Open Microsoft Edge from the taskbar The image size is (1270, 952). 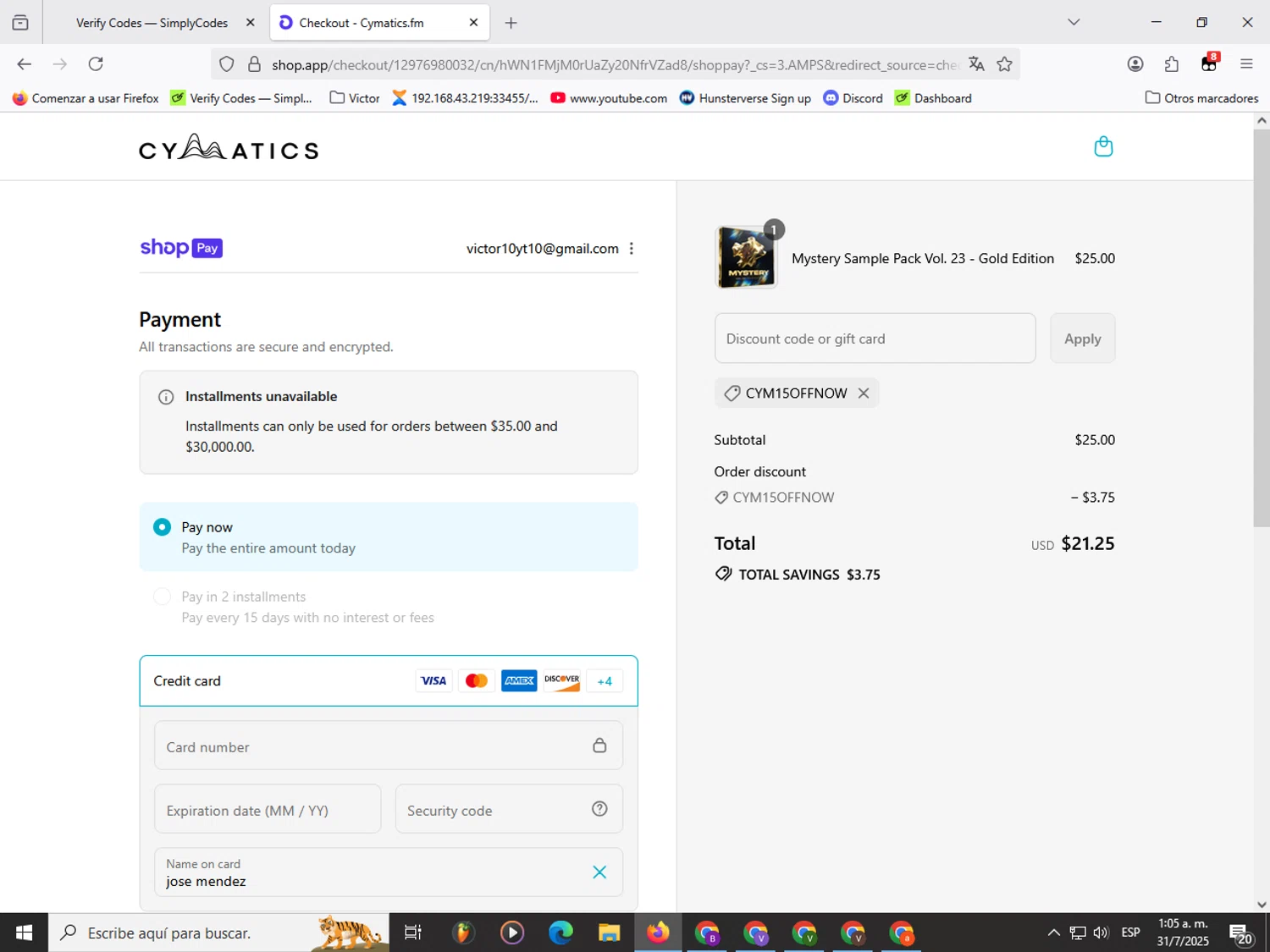point(560,933)
